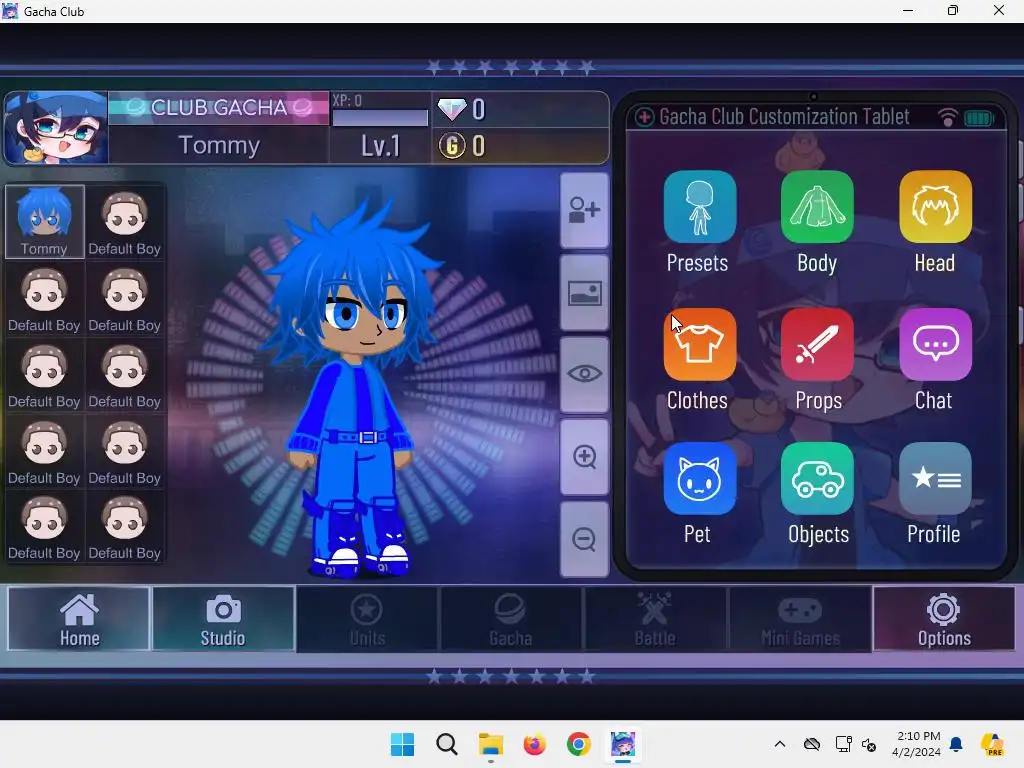Click the zoom in magnifier icon
The image size is (1024, 768).
584,457
